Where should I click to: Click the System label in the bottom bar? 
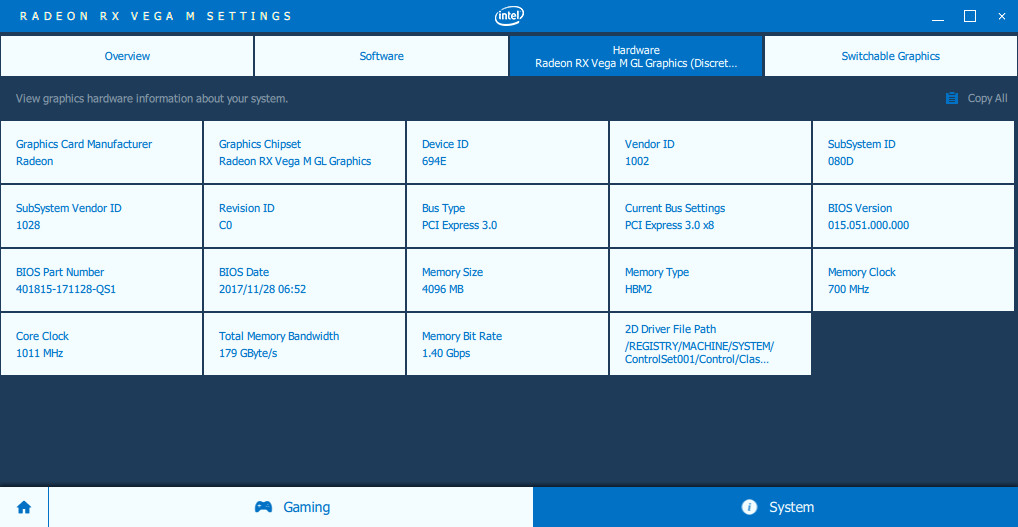click(x=791, y=507)
